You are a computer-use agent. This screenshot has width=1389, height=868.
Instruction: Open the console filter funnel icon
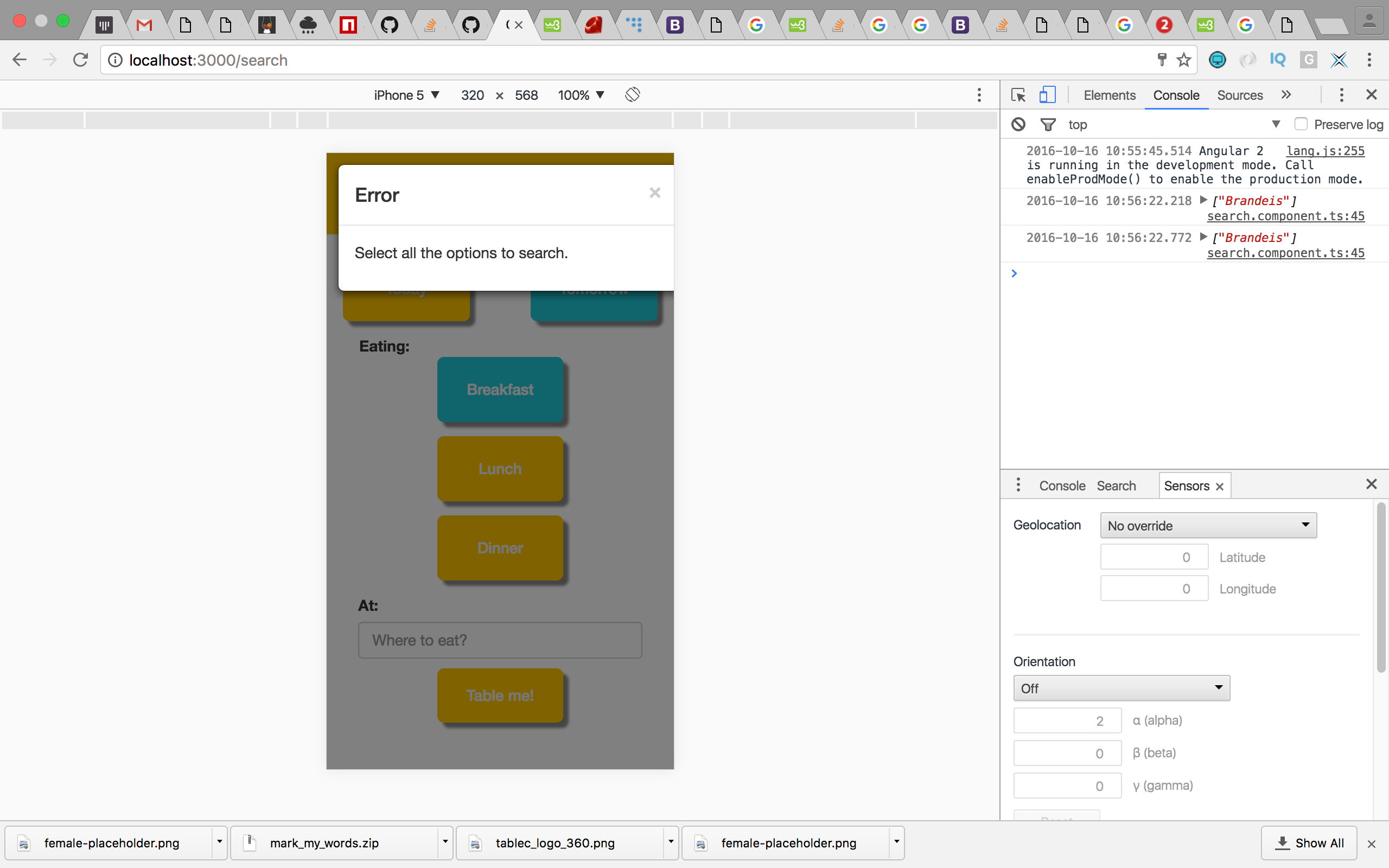[1048, 124]
